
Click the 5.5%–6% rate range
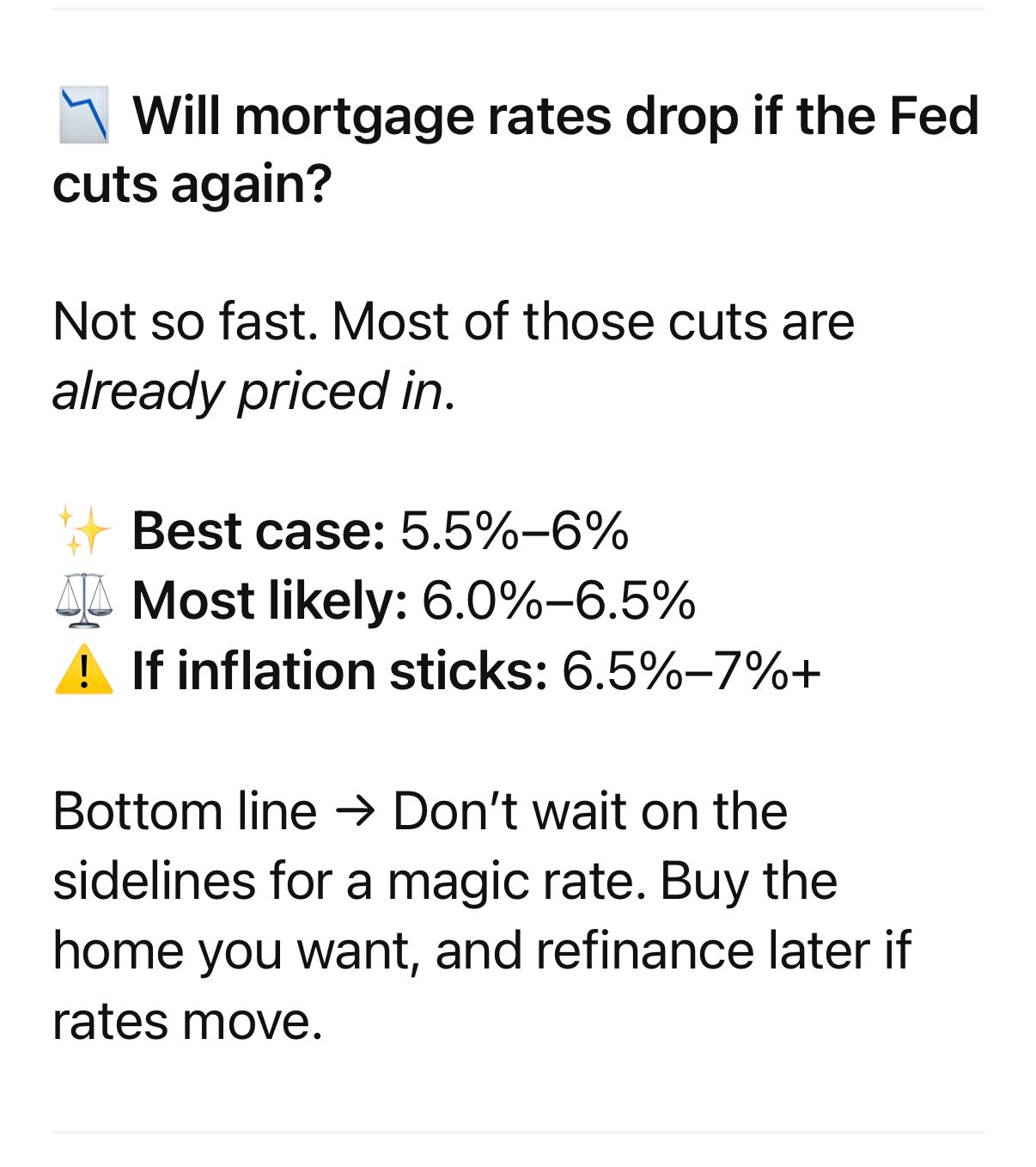[x=514, y=530]
